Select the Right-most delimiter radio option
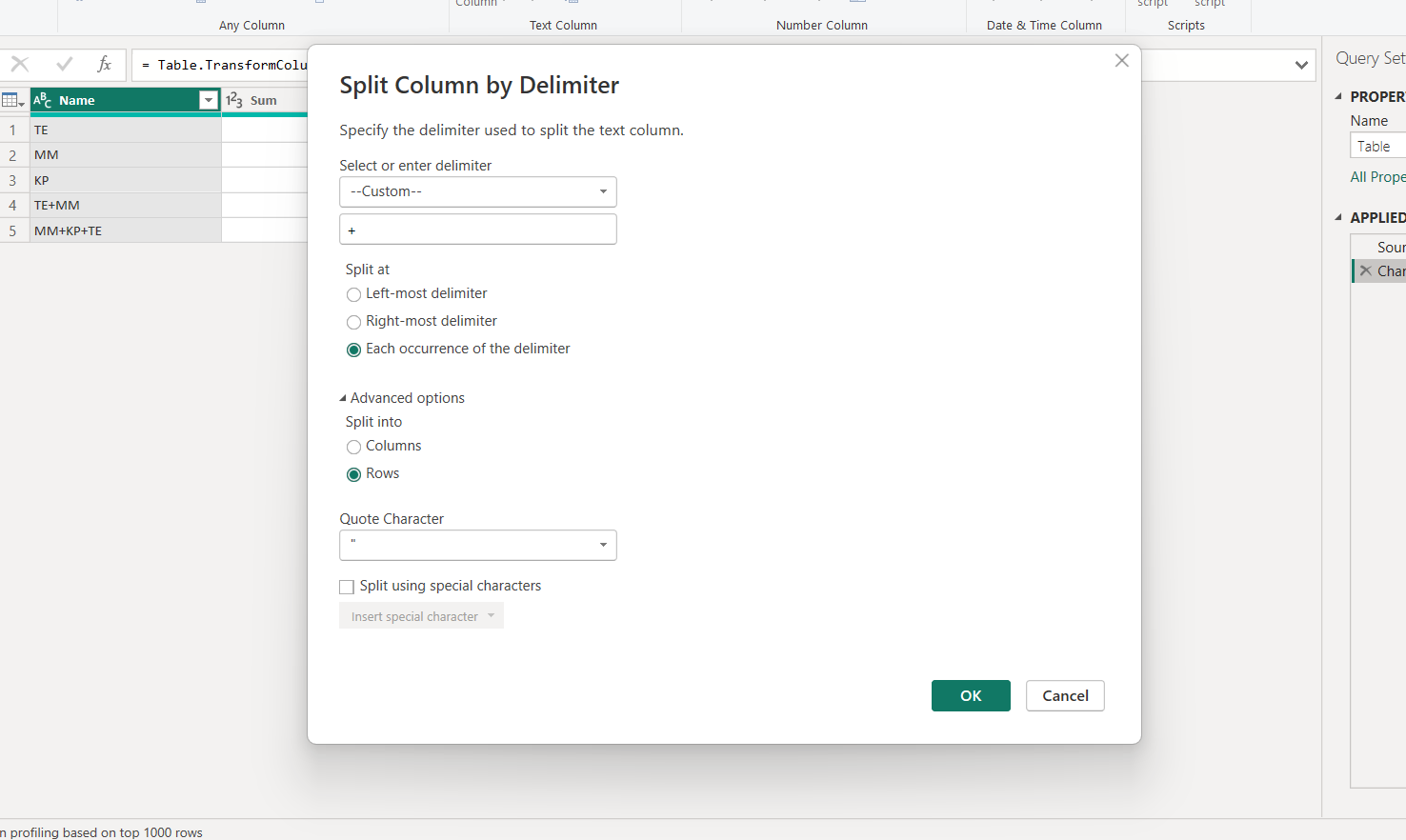 353,322
